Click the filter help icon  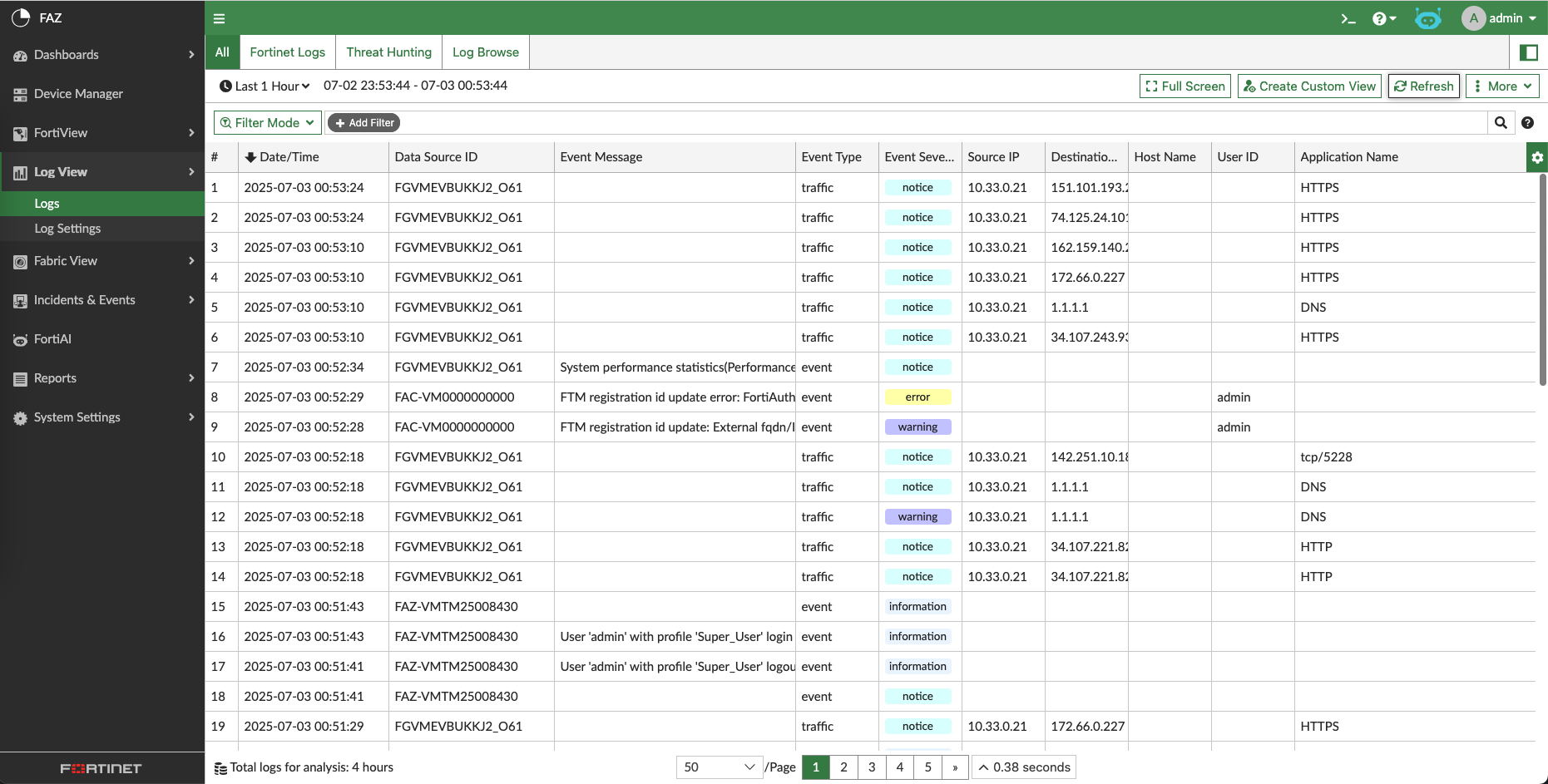1527,123
